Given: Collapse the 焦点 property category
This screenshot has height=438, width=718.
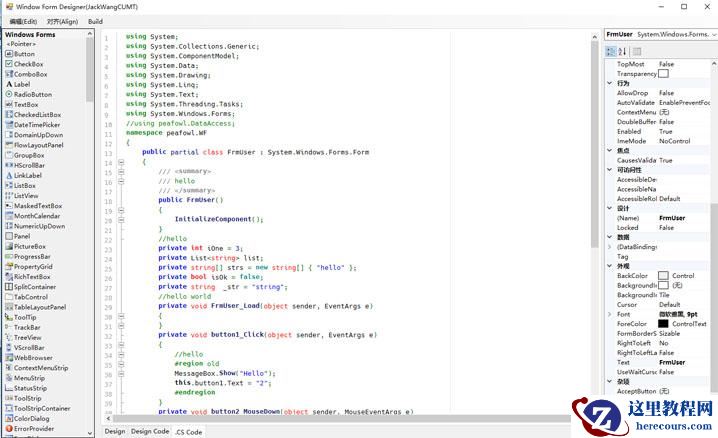Looking at the screenshot, I should [x=609, y=151].
